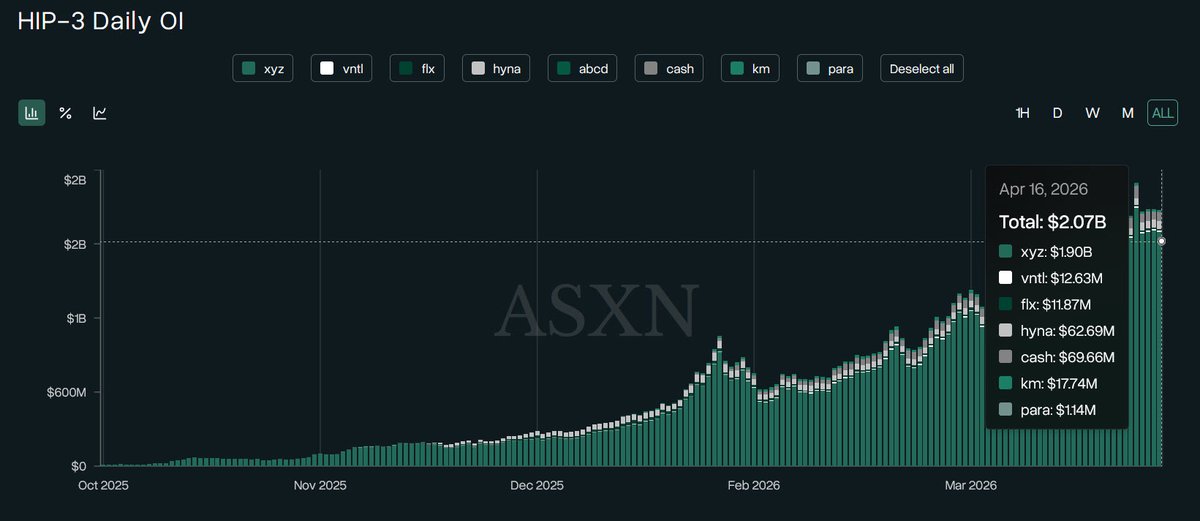Select the 1H timeframe

click(x=1022, y=113)
